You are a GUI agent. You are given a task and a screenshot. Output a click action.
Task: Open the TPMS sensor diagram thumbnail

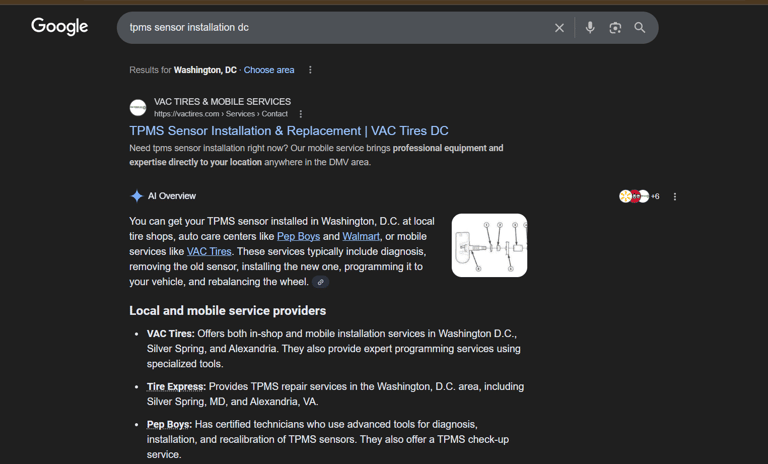click(489, 245)
